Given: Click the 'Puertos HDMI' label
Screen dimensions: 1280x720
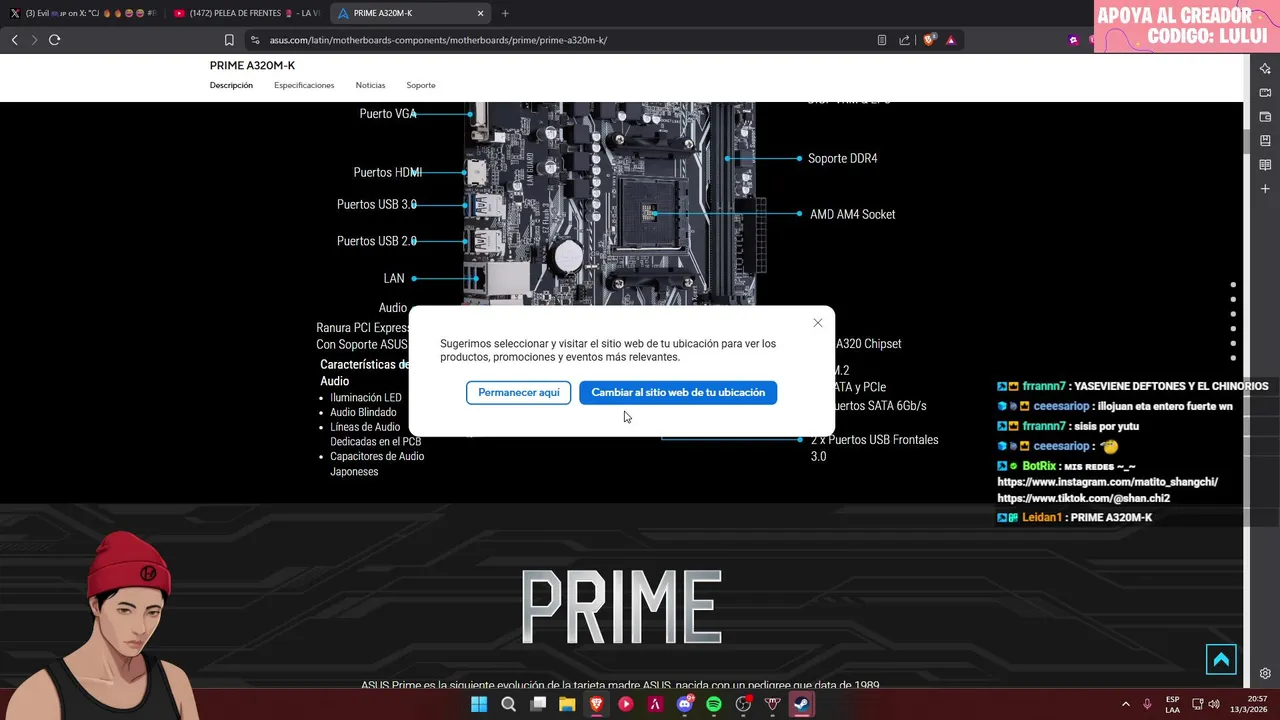Looking at the screenshot, I should [387, 172].
